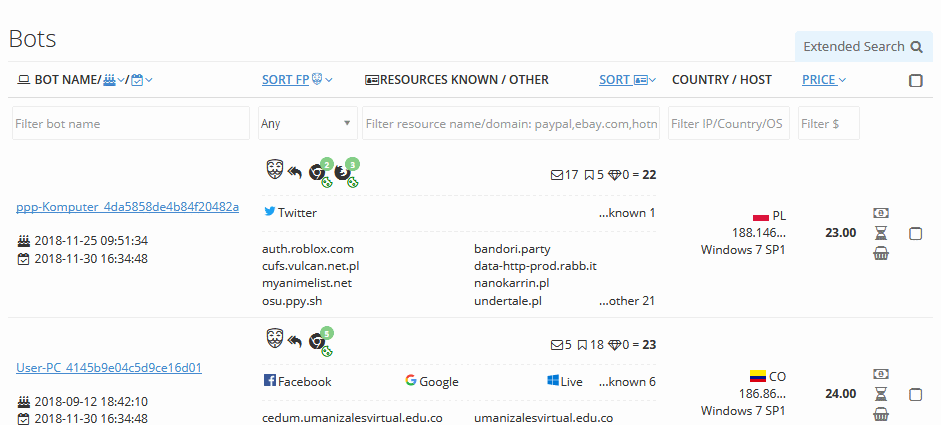Click the banknote icon in the ppp-Komputer row
This screenshot has height=425, width=941.
click(881, 213)
